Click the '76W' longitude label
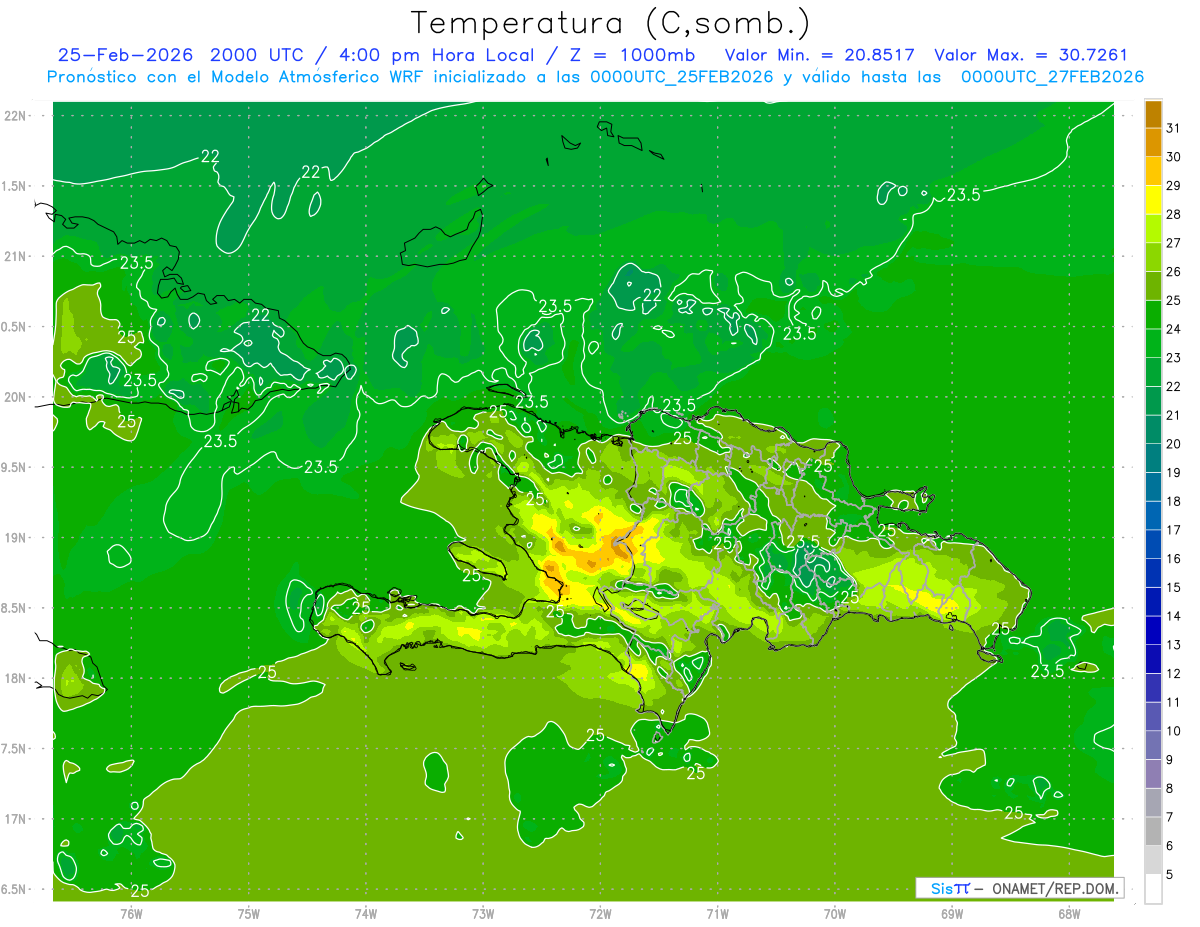1200x927 pixels. coord(131,913)
